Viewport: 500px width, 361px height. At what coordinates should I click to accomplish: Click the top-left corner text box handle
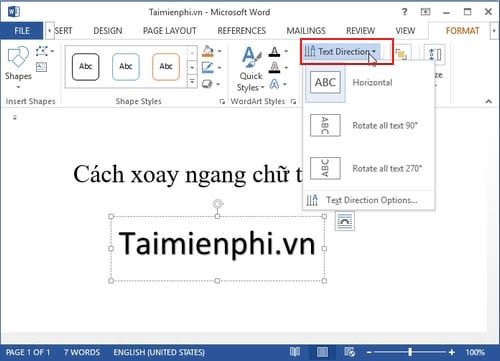(111, 217)
